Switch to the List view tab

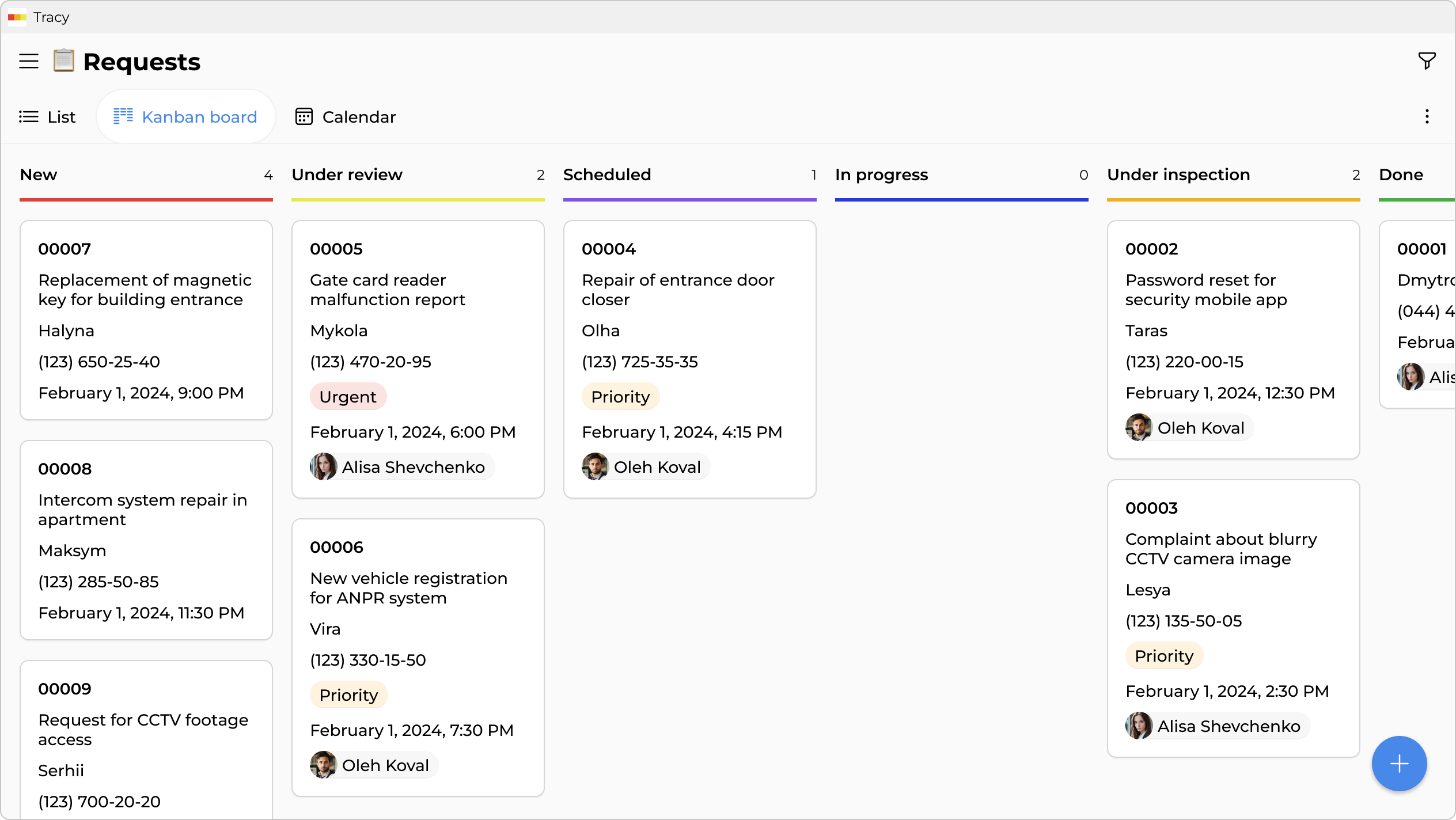[x=47, y=117]
